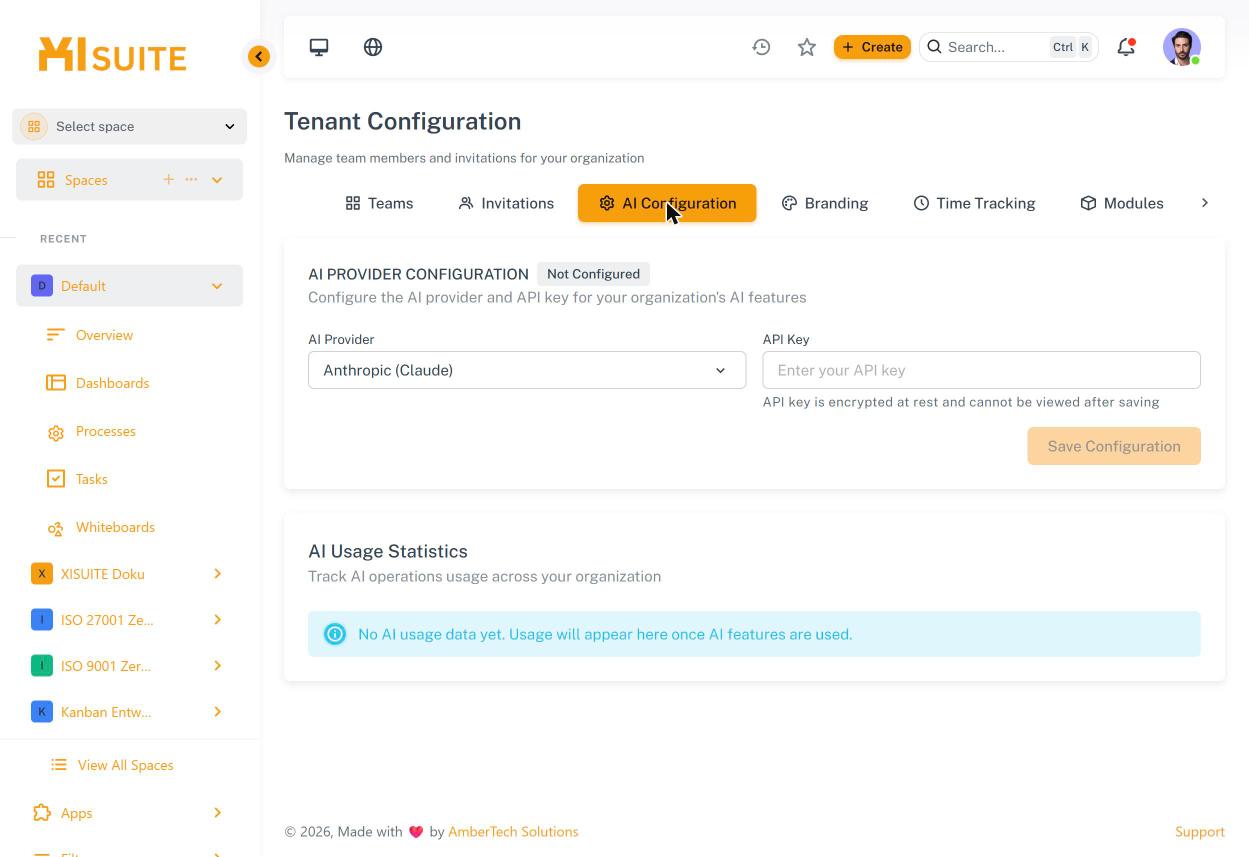Click View All Spaces
1249x857 pixels.
coord(125,765)
